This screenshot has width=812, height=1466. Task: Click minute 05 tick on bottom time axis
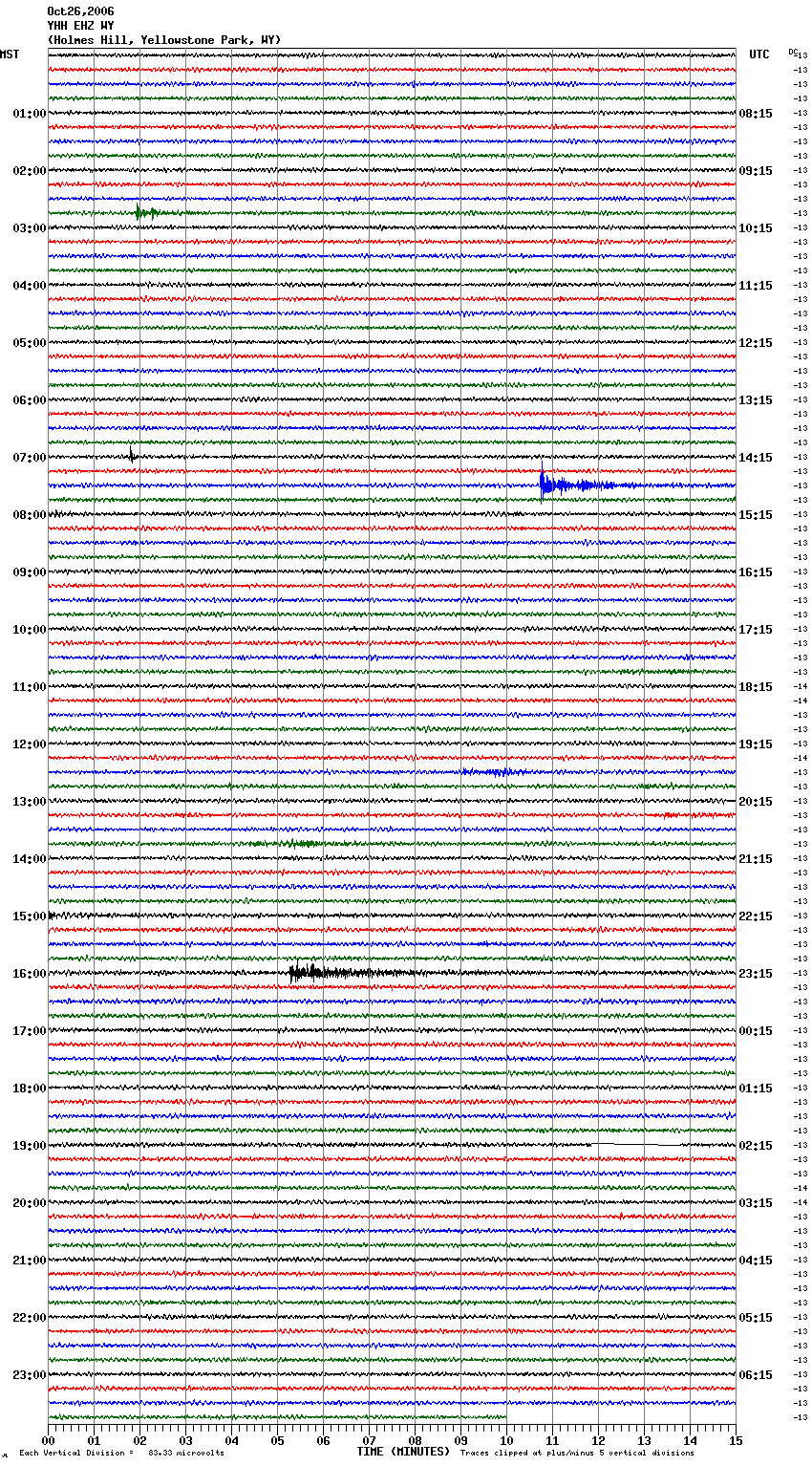coord(277,1440)
